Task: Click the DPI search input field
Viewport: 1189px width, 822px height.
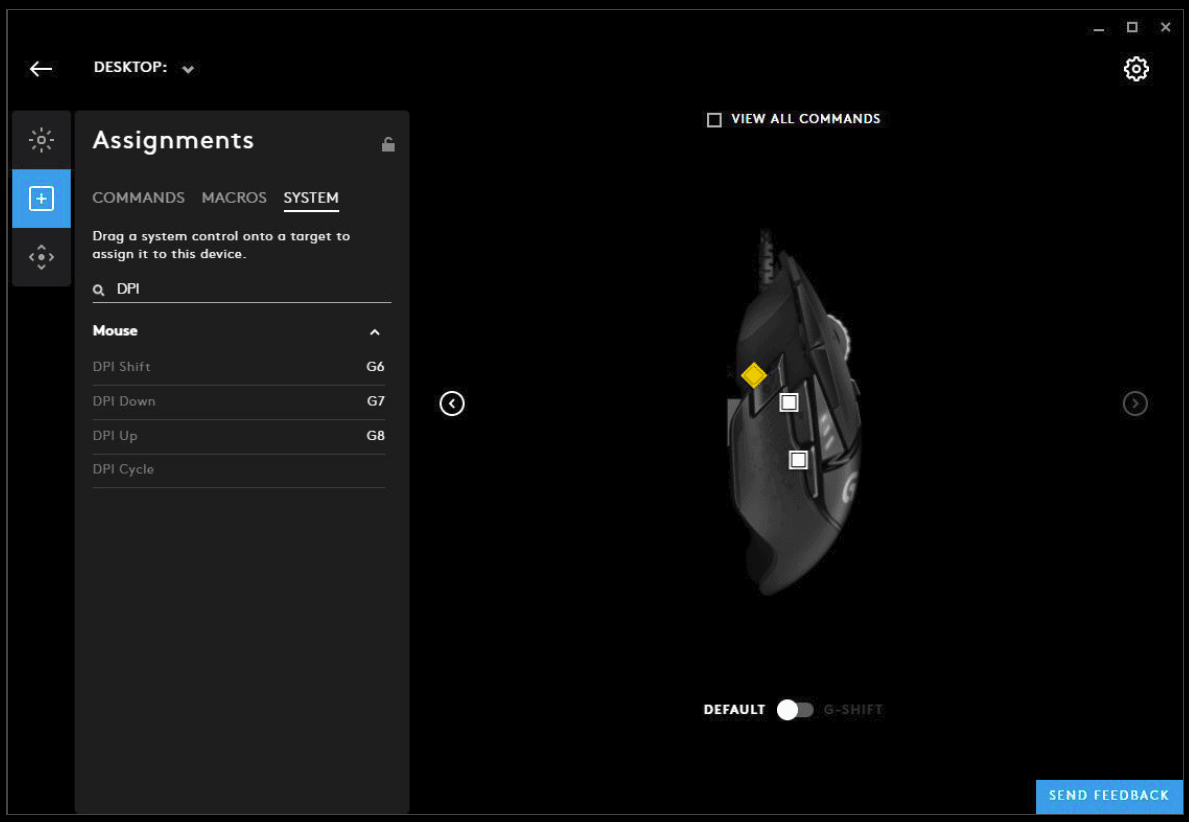Action: click(250, 289)
